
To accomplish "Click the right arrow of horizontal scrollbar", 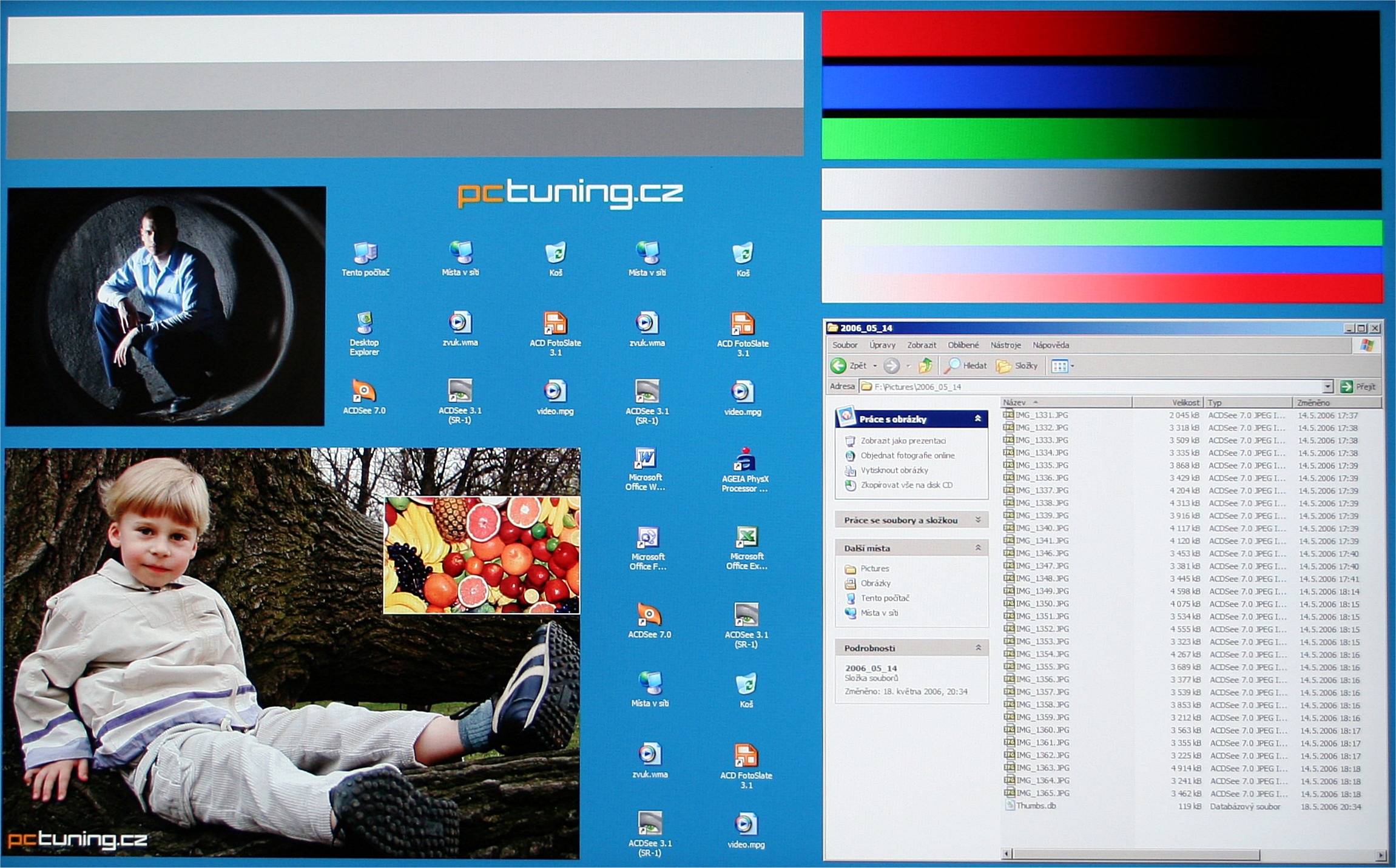I will pos(1381,855).
